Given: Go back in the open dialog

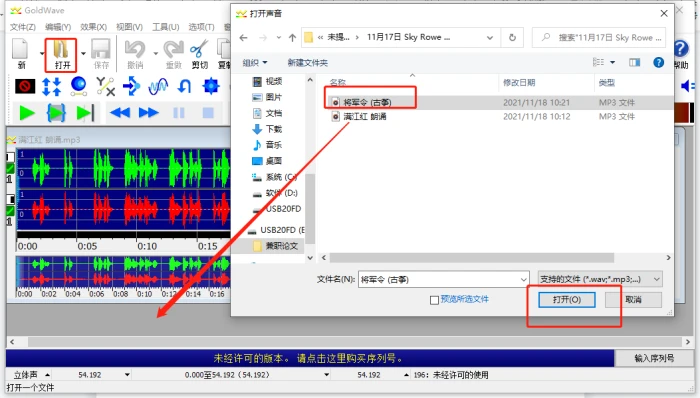Looking at the screenshot, I should point(243,37).
